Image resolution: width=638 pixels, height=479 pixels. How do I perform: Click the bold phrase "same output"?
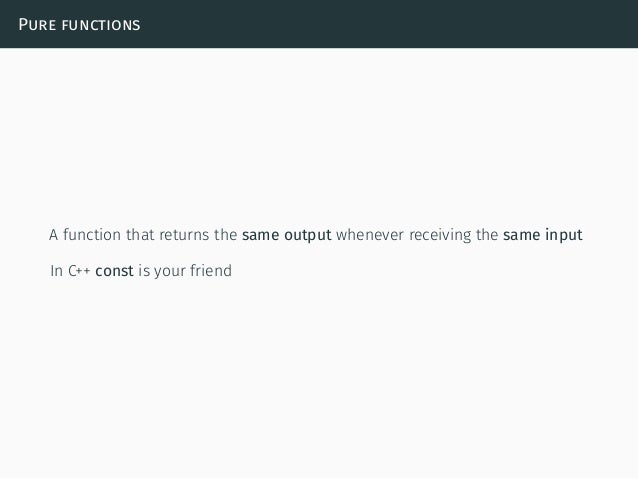click(x=286, y=236)
